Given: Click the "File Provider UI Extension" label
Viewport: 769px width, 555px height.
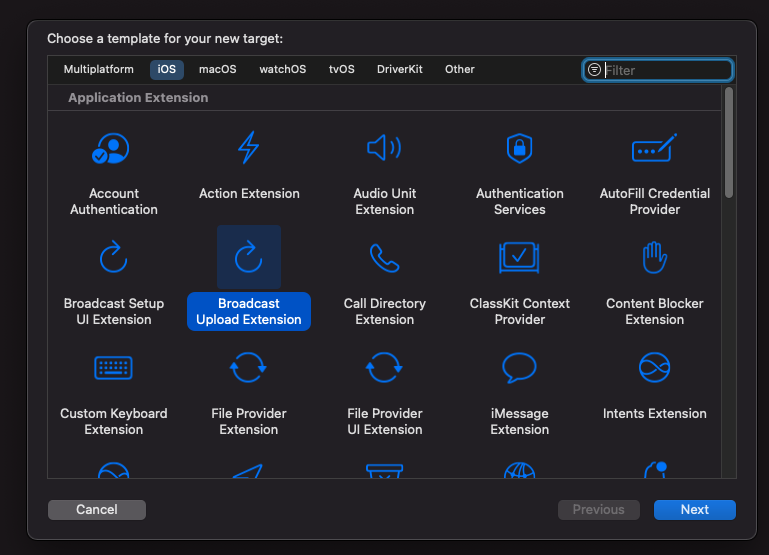Looking at the screenshot, I should tap(384, 421).
